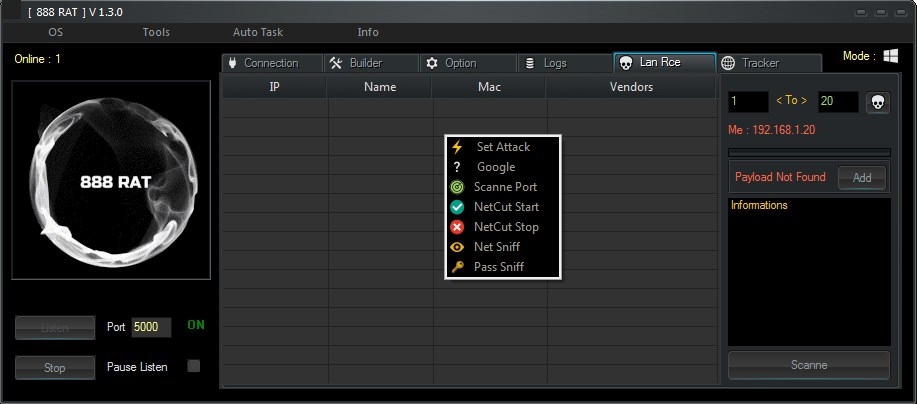Click the Mac column header
Viewport: 917px width, 404px height.
[x=489, y=87]
